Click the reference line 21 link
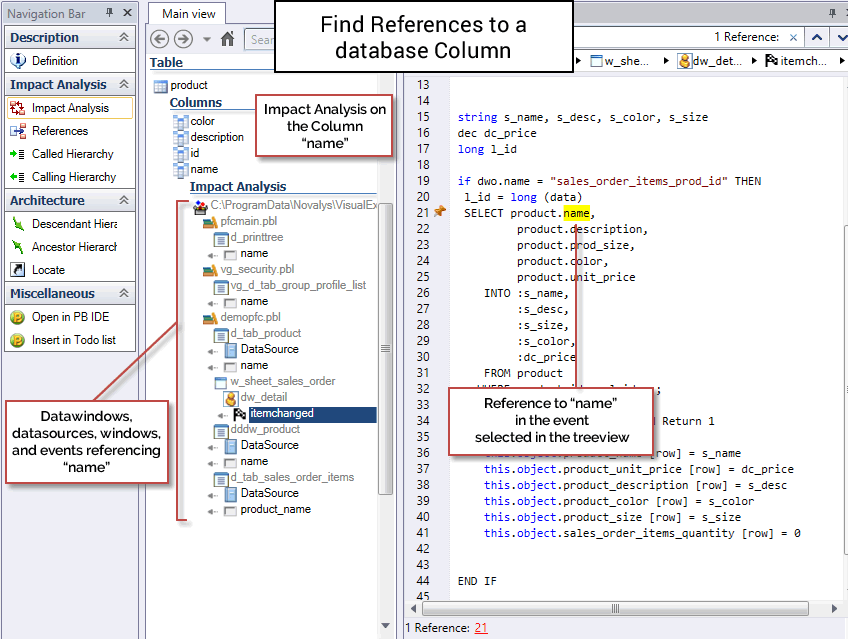Image resolution: width=848 pixels, height=639 pixels. pyautogui.click(x=481, y=628)
